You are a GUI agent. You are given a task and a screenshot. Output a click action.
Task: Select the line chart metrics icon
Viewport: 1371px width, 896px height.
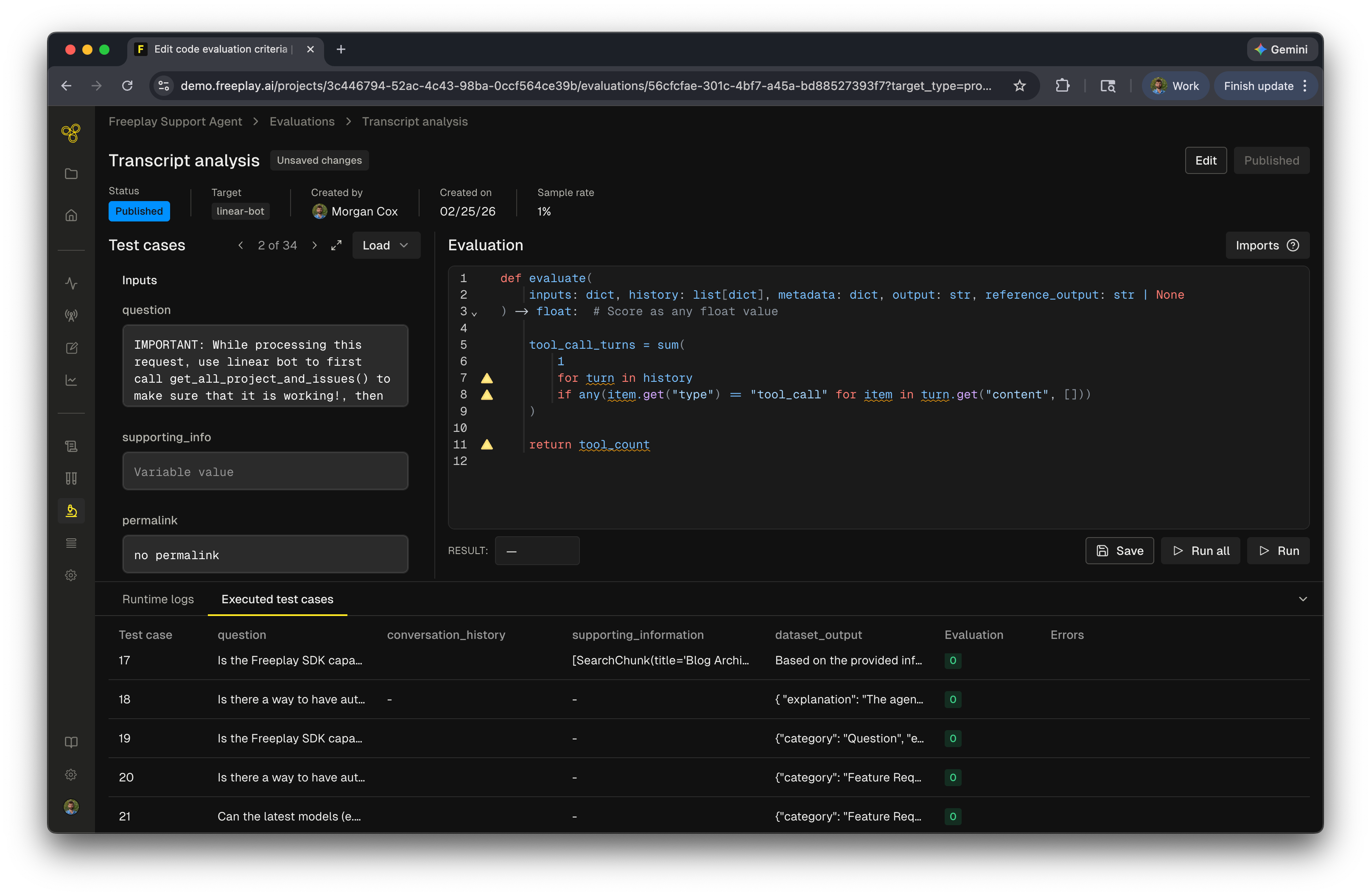[71, 380]
